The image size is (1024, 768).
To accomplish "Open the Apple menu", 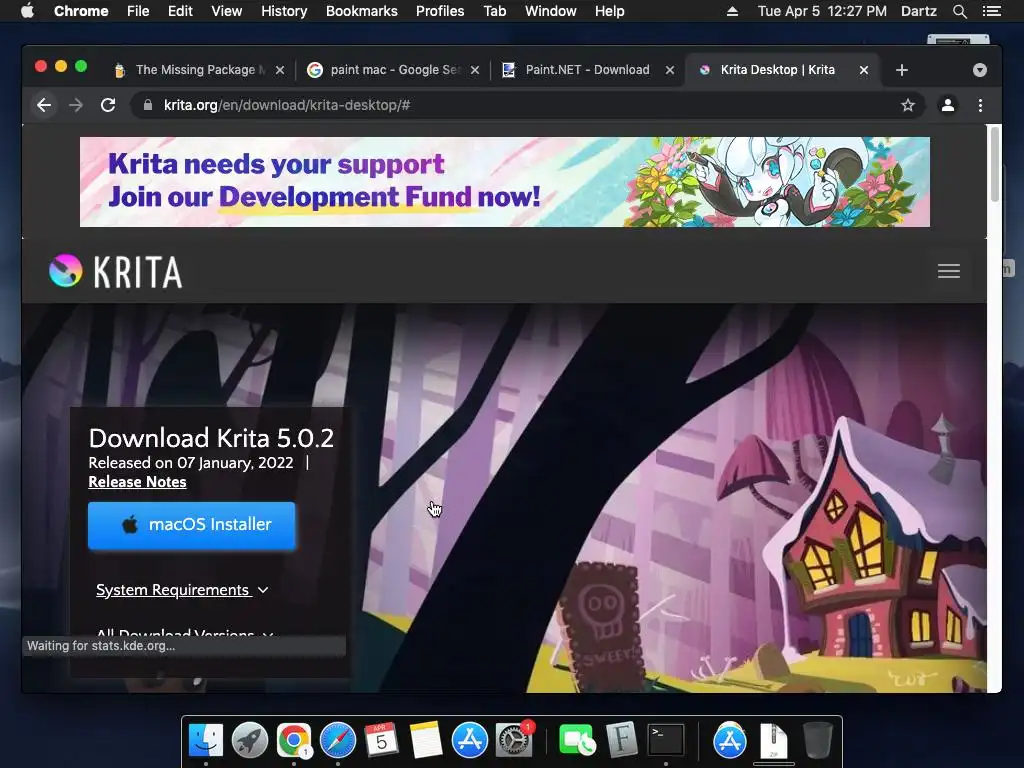I will [x=27, y=11].
